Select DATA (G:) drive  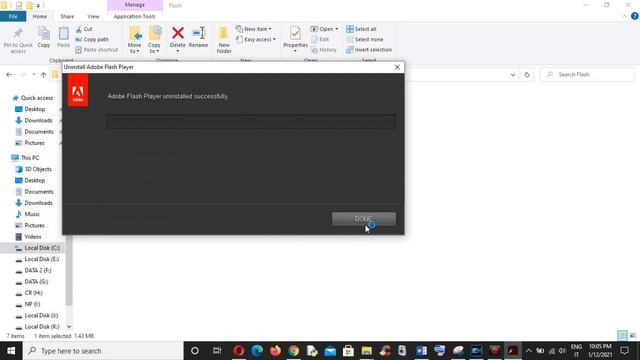32,282
